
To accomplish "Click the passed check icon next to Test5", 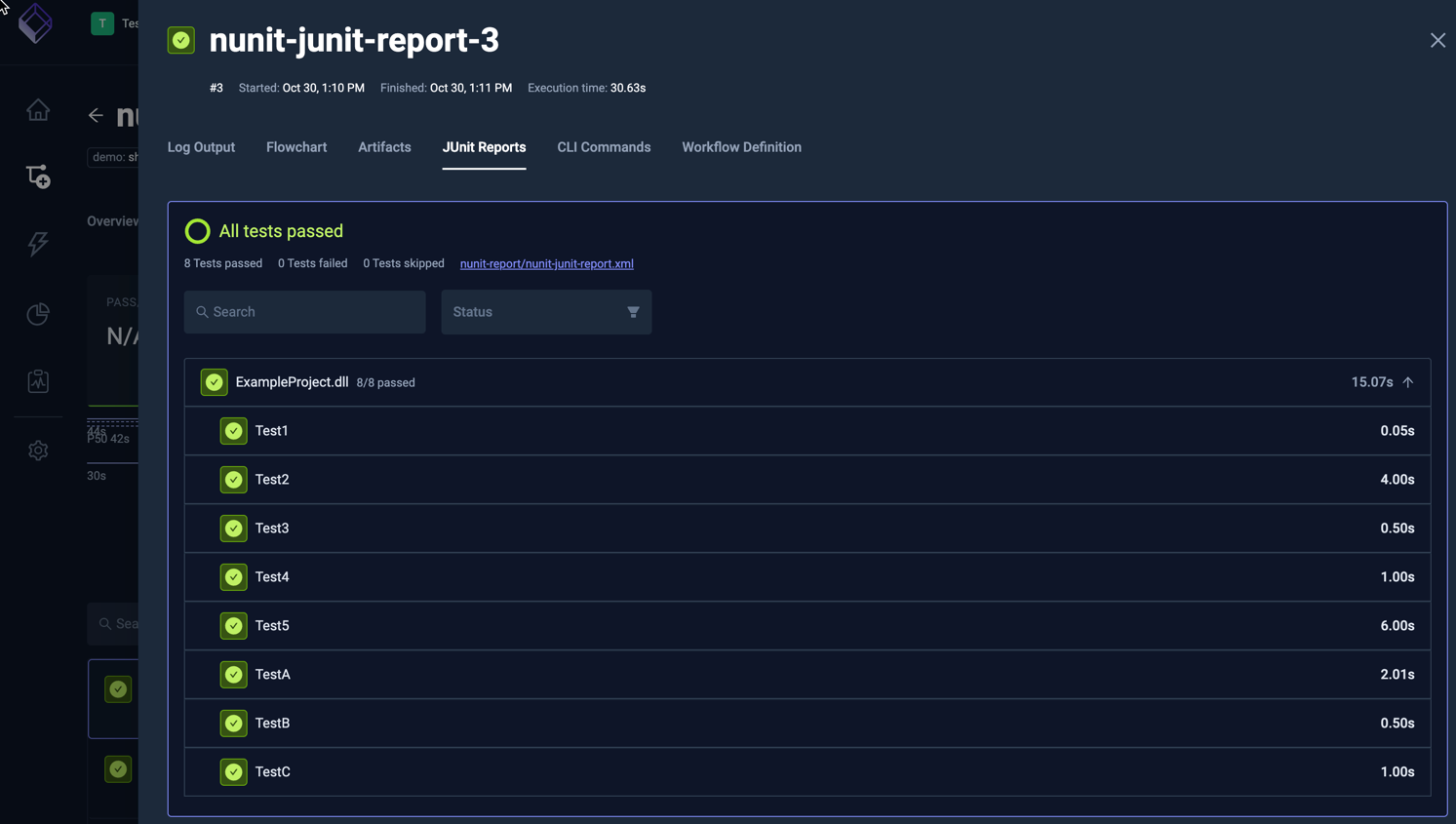I will coord(233,625).
